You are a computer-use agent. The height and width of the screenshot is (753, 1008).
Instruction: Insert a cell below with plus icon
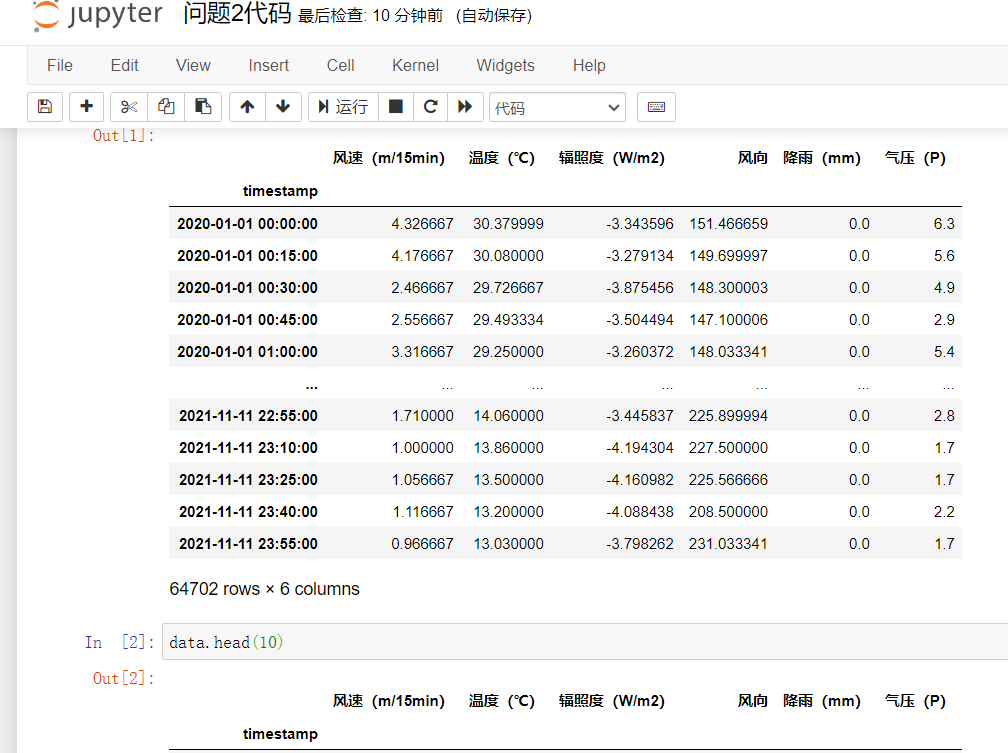coord(87,107)
